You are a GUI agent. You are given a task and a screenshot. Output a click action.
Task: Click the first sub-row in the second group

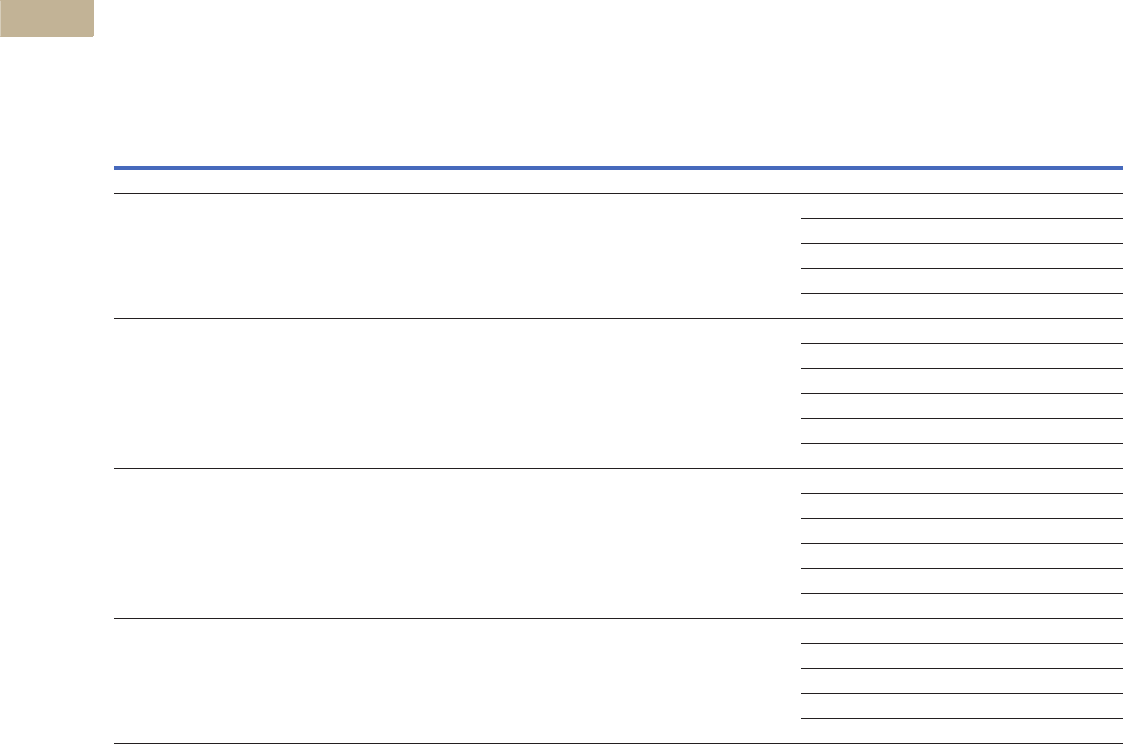click(x=961, y=331)
